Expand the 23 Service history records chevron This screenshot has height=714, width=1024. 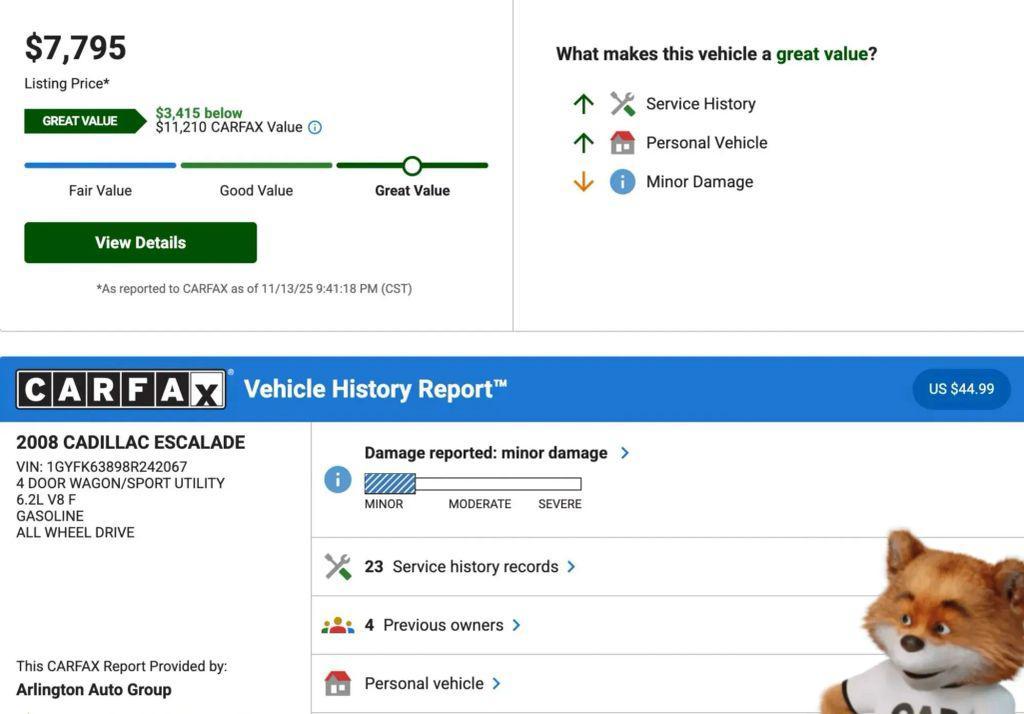point(571,567)
